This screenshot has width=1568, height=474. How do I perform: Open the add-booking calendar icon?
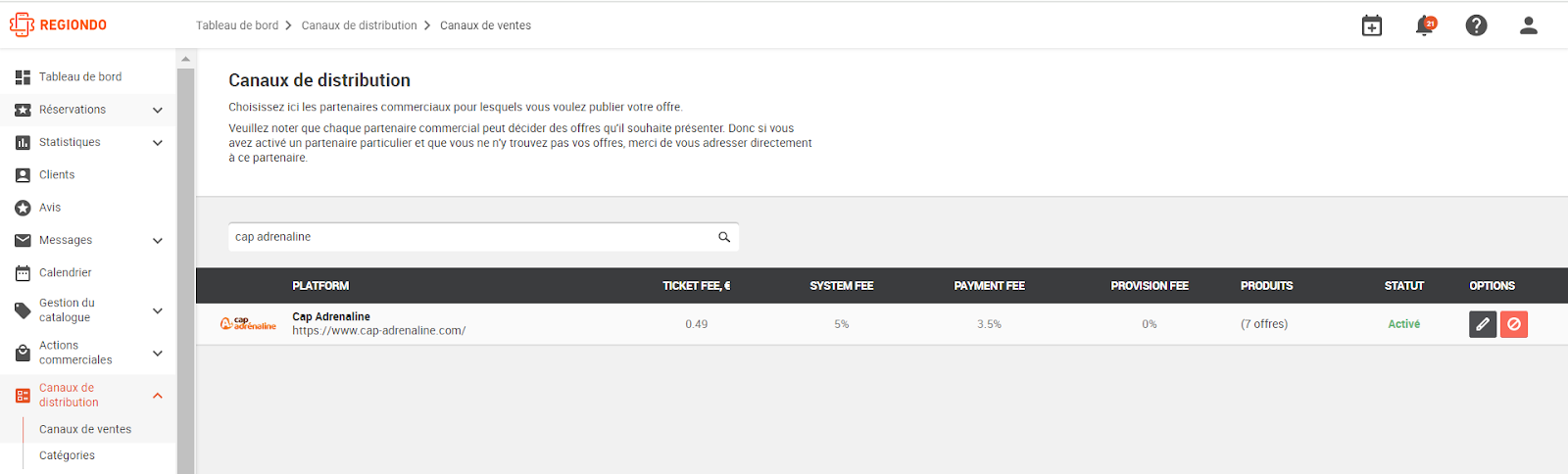[1372, 25]
